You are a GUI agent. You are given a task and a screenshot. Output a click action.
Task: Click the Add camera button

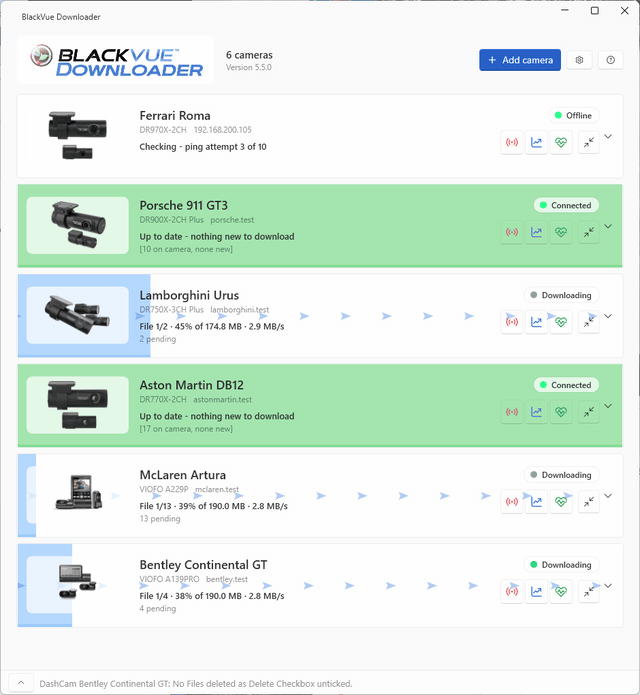520,60
